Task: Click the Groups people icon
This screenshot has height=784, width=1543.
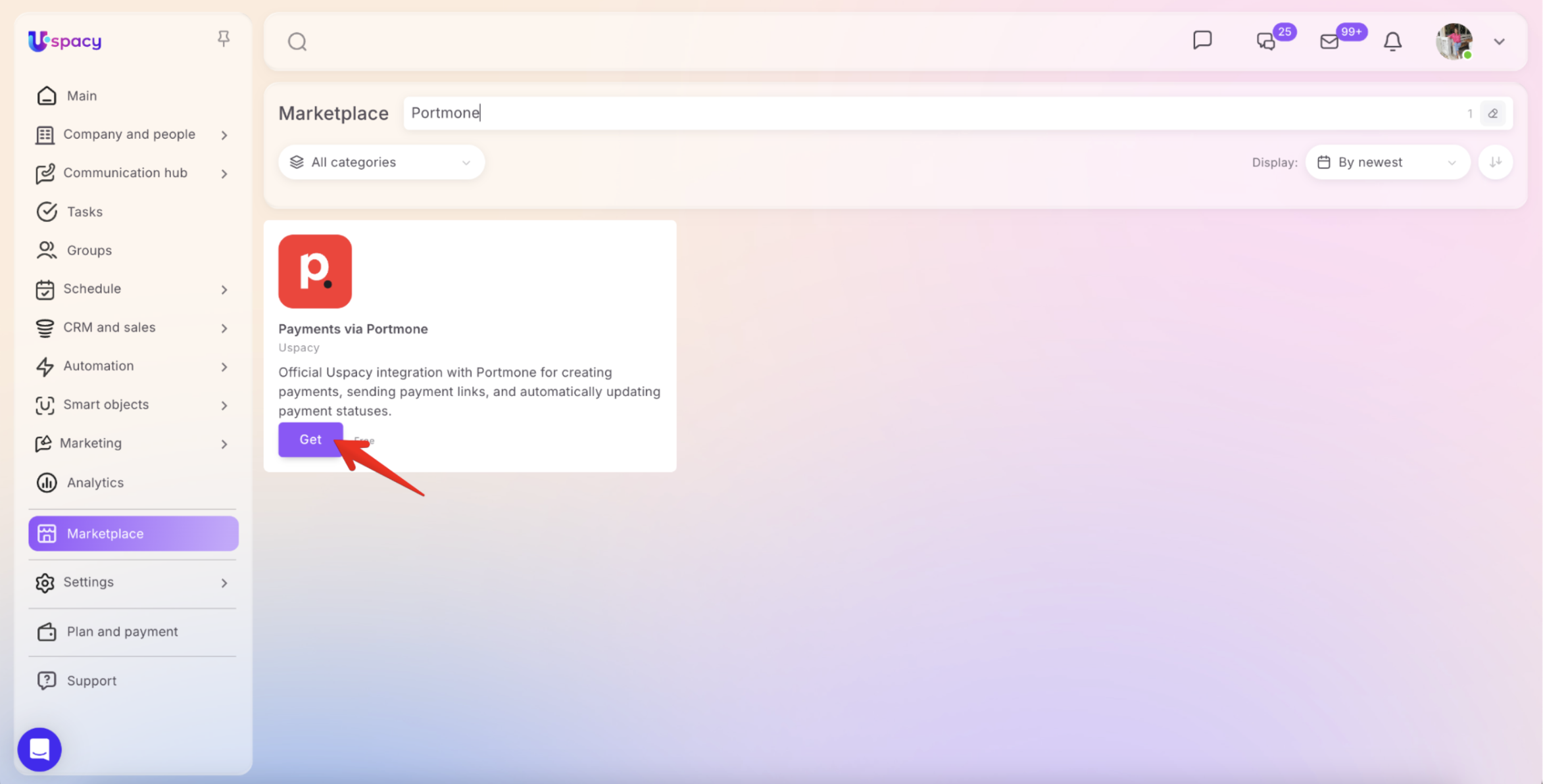Action: click(47, 251)
